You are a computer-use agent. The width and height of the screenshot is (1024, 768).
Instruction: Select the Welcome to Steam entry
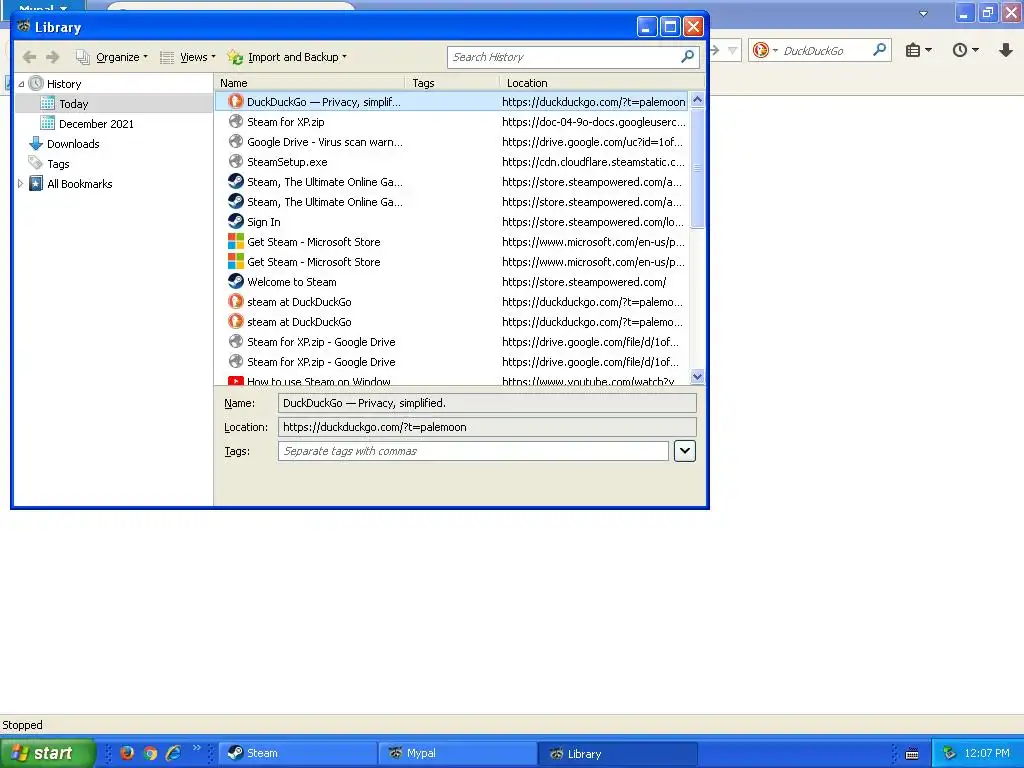[451, 282]
